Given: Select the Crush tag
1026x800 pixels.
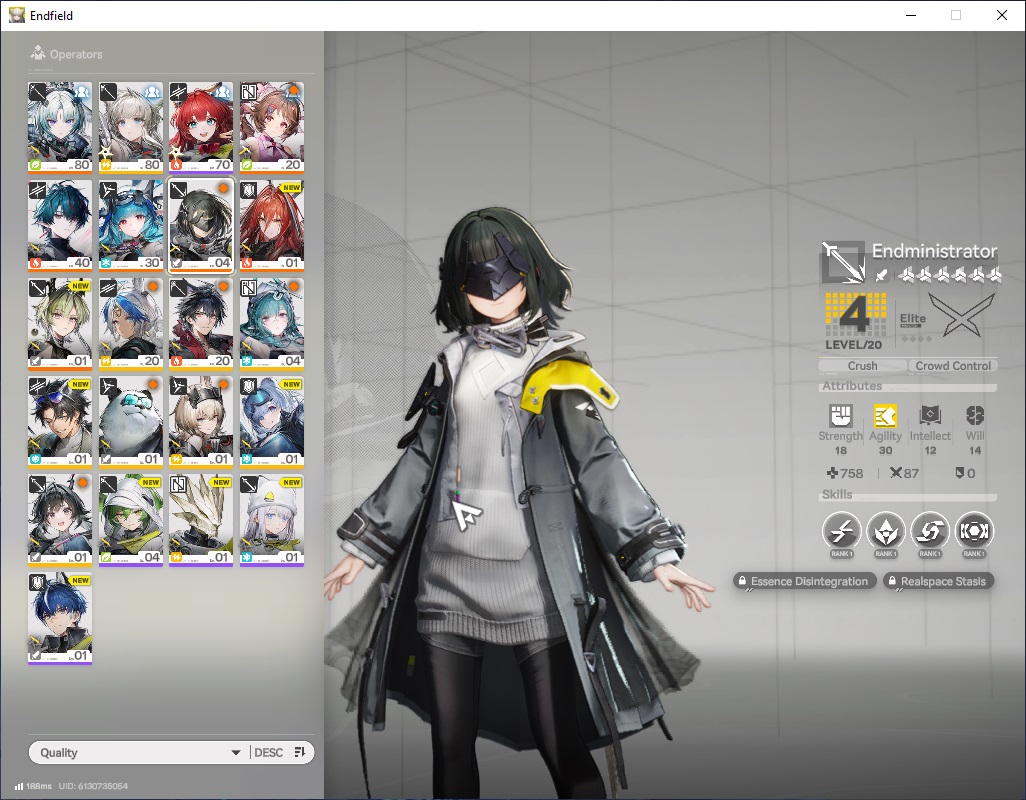Looking at the screenshot, I should [x=862, y=366].
